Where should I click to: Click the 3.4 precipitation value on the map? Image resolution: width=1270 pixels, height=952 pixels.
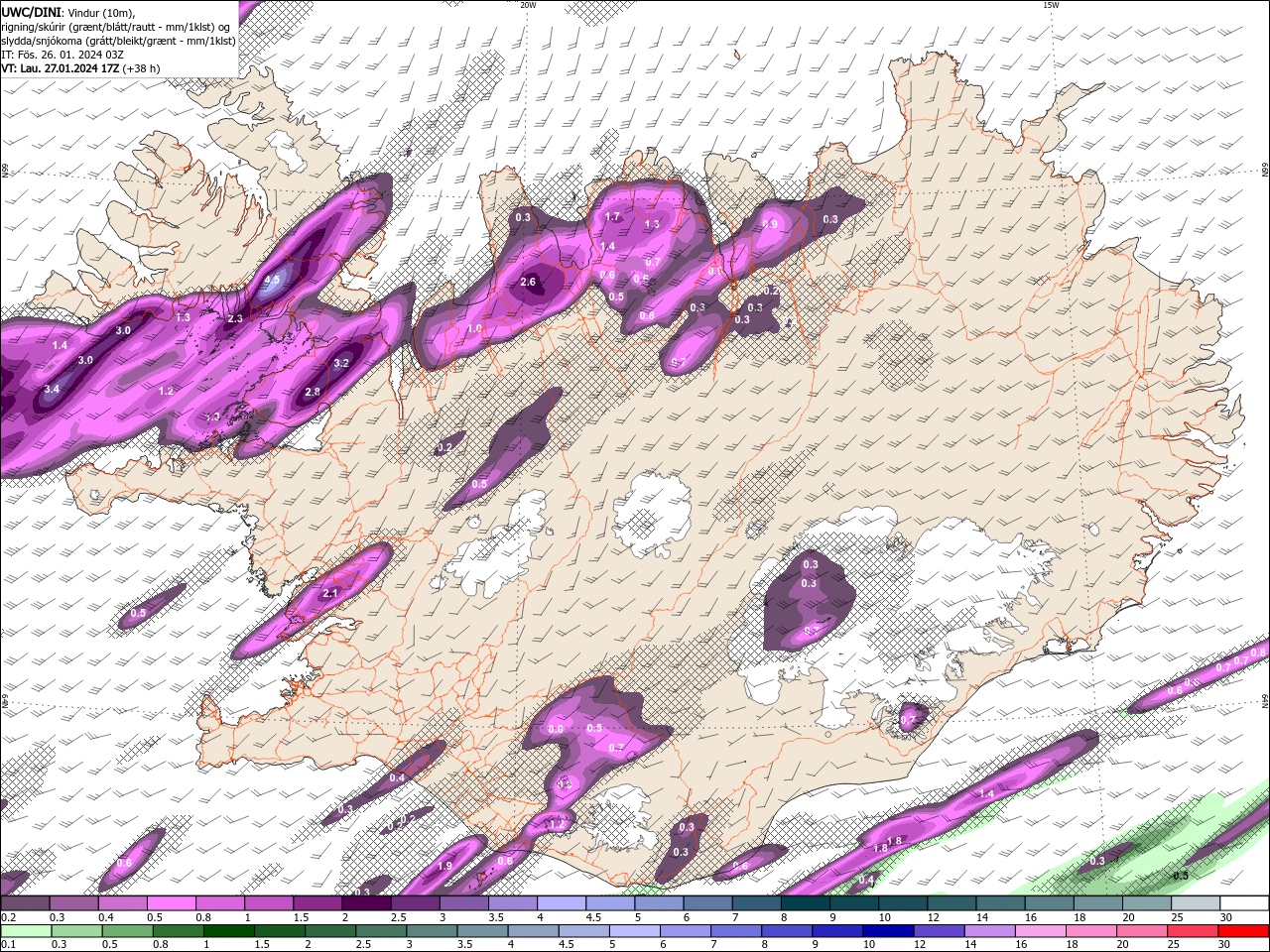click(52, 390)
